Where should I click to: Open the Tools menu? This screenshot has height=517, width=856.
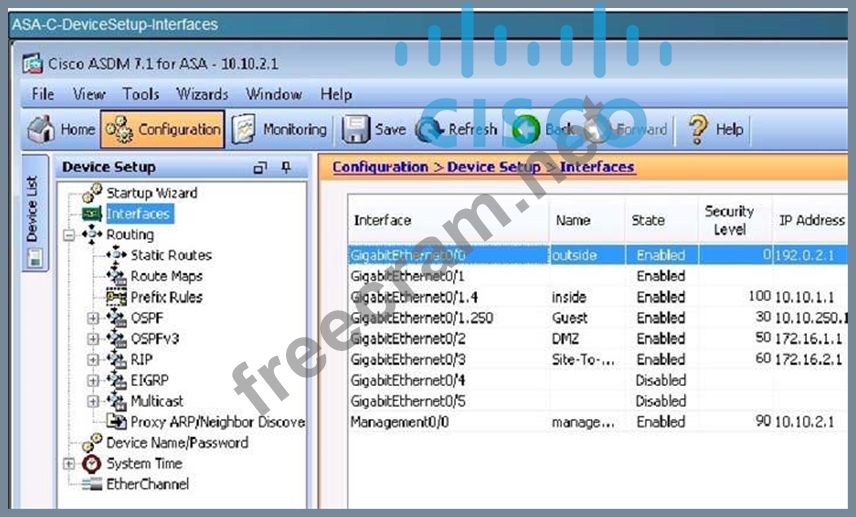click(140, 94)
